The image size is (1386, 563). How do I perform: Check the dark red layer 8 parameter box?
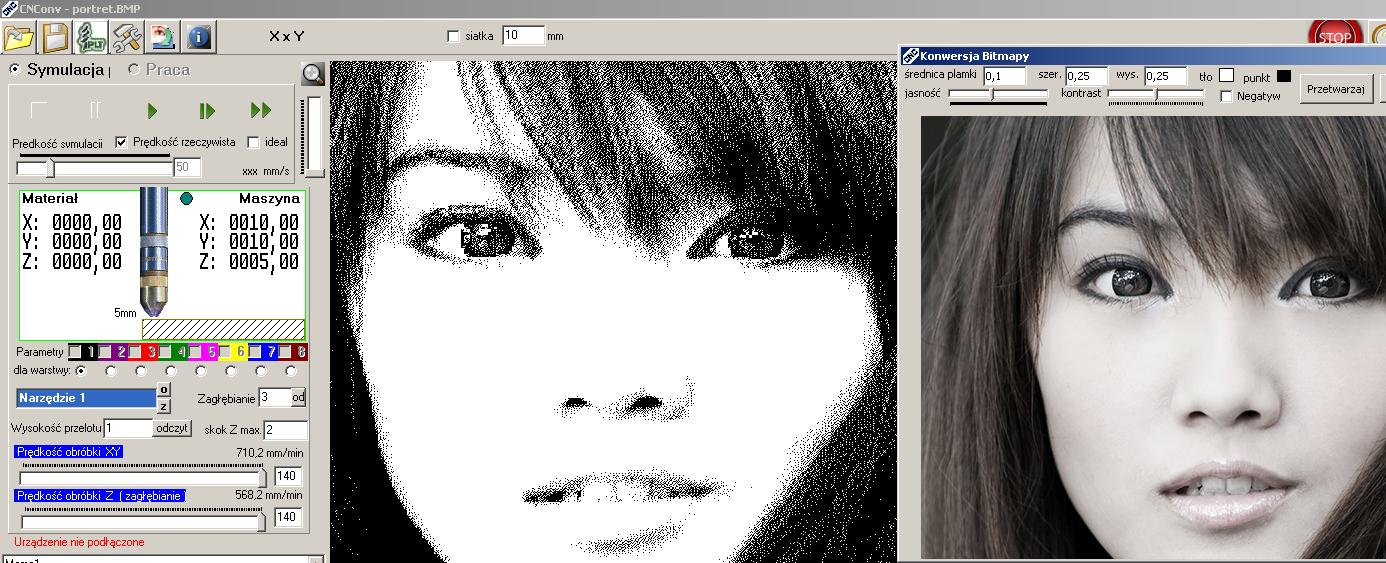(285, 352)
